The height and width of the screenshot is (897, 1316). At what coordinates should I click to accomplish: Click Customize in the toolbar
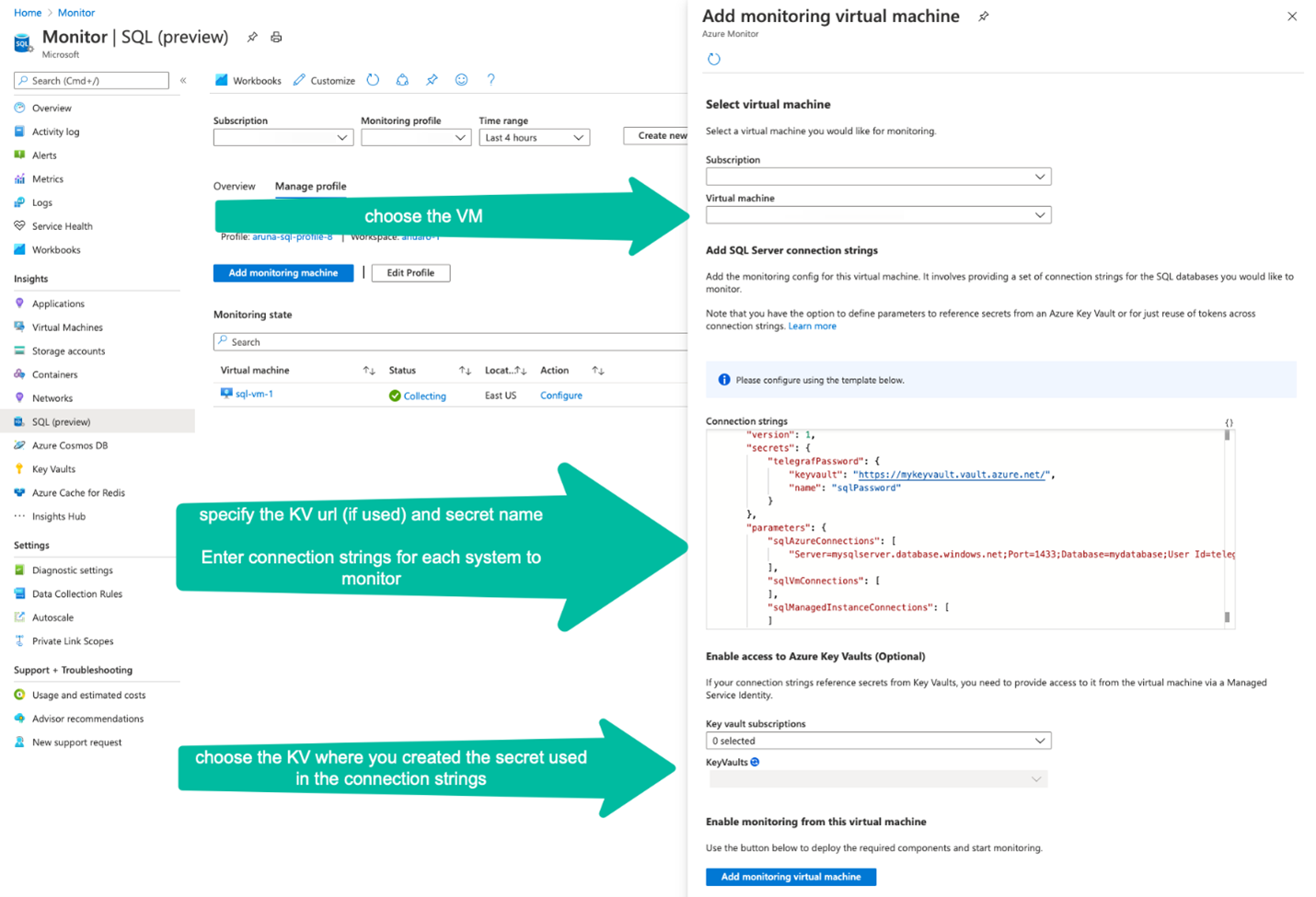coord(324,81)
